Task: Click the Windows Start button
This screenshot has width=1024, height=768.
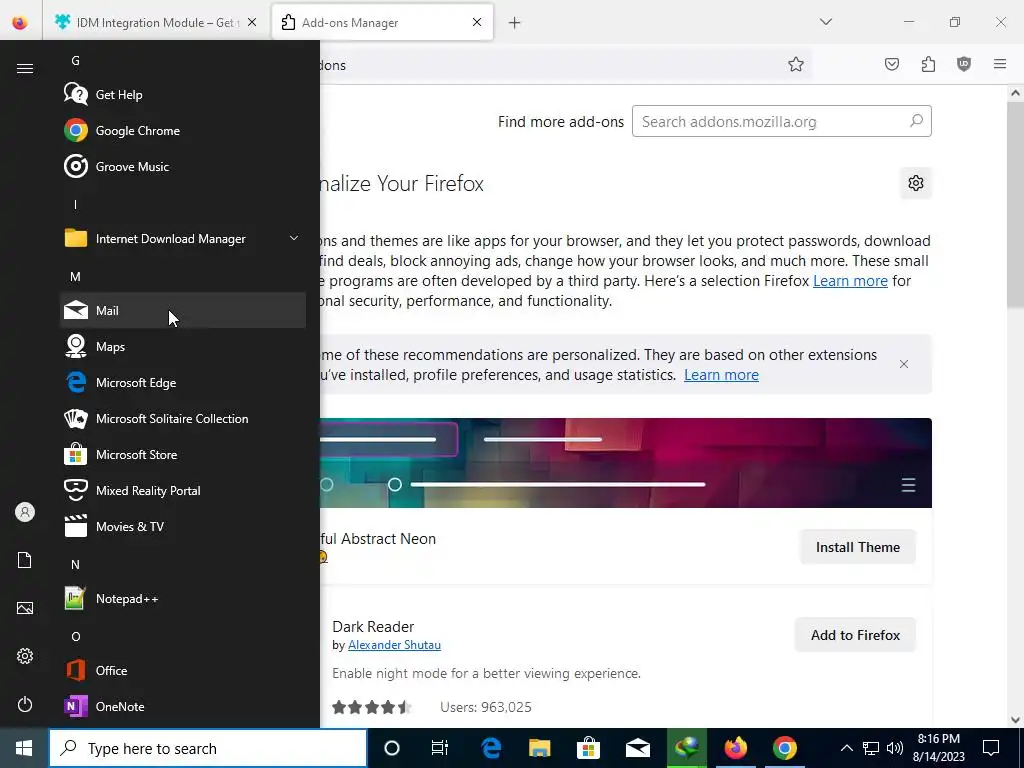Action: (x=24, y=748)
